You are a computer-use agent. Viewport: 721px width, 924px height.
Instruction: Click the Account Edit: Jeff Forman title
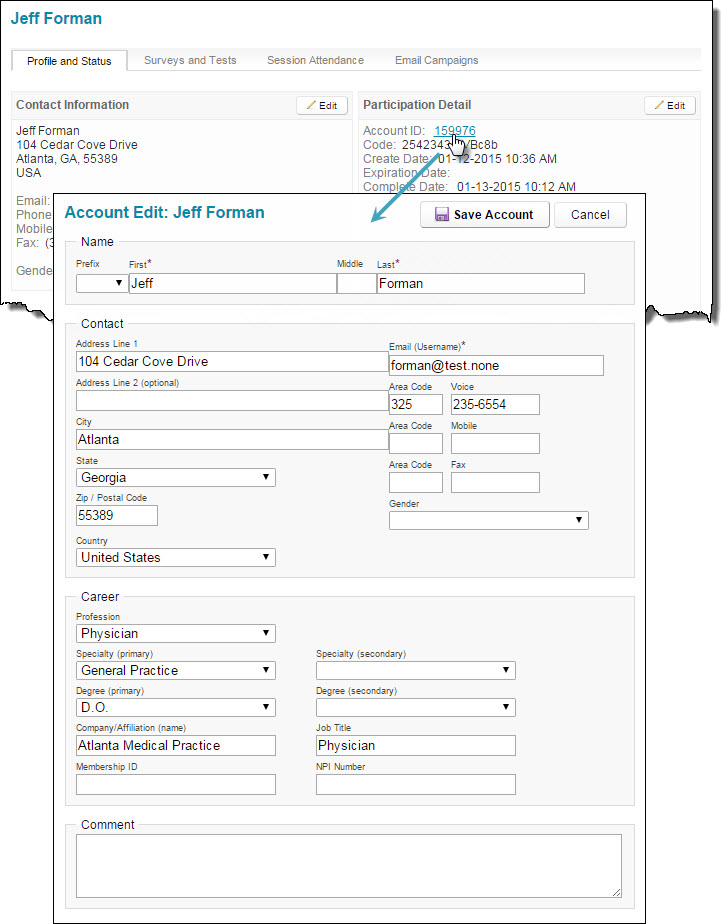(x=164, y=212)
